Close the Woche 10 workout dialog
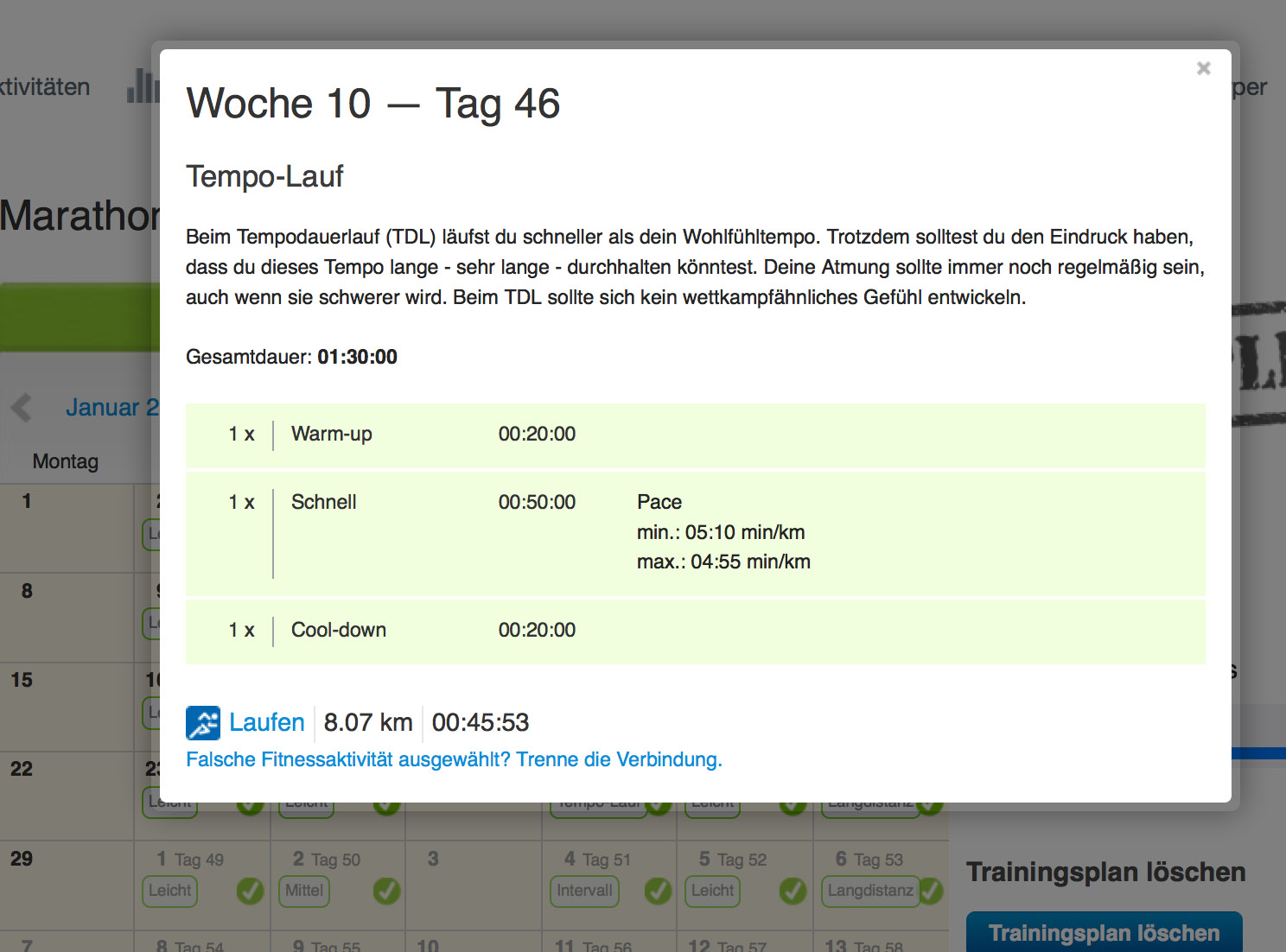The image size is (1286, 952). [x=1203, y=68]
